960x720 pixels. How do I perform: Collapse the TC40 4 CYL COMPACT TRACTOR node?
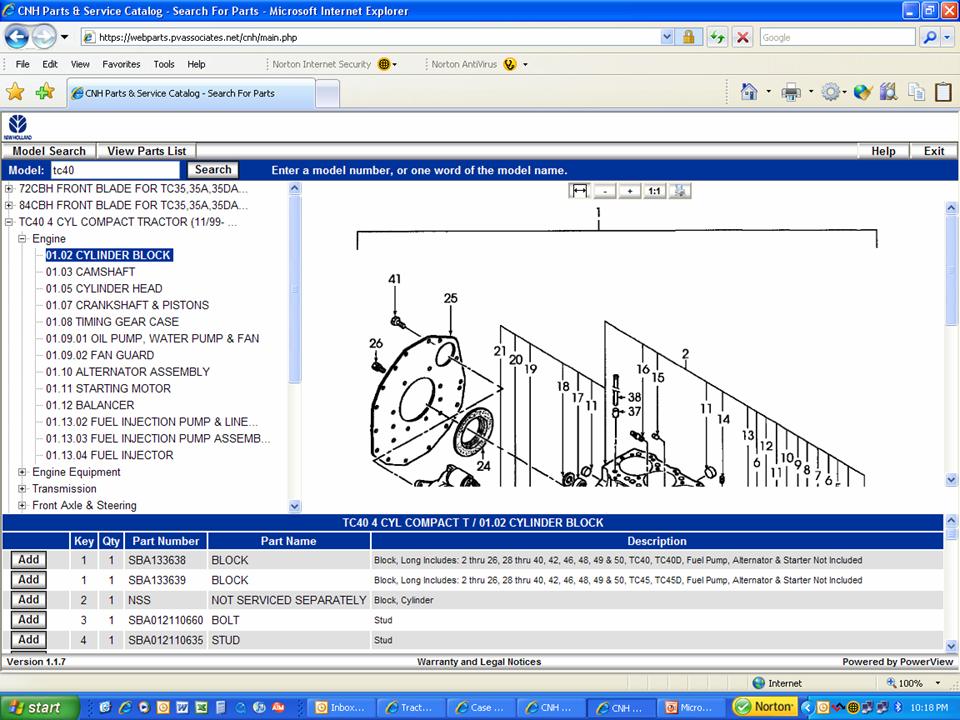pyautogui.click(x=9, y=222)
